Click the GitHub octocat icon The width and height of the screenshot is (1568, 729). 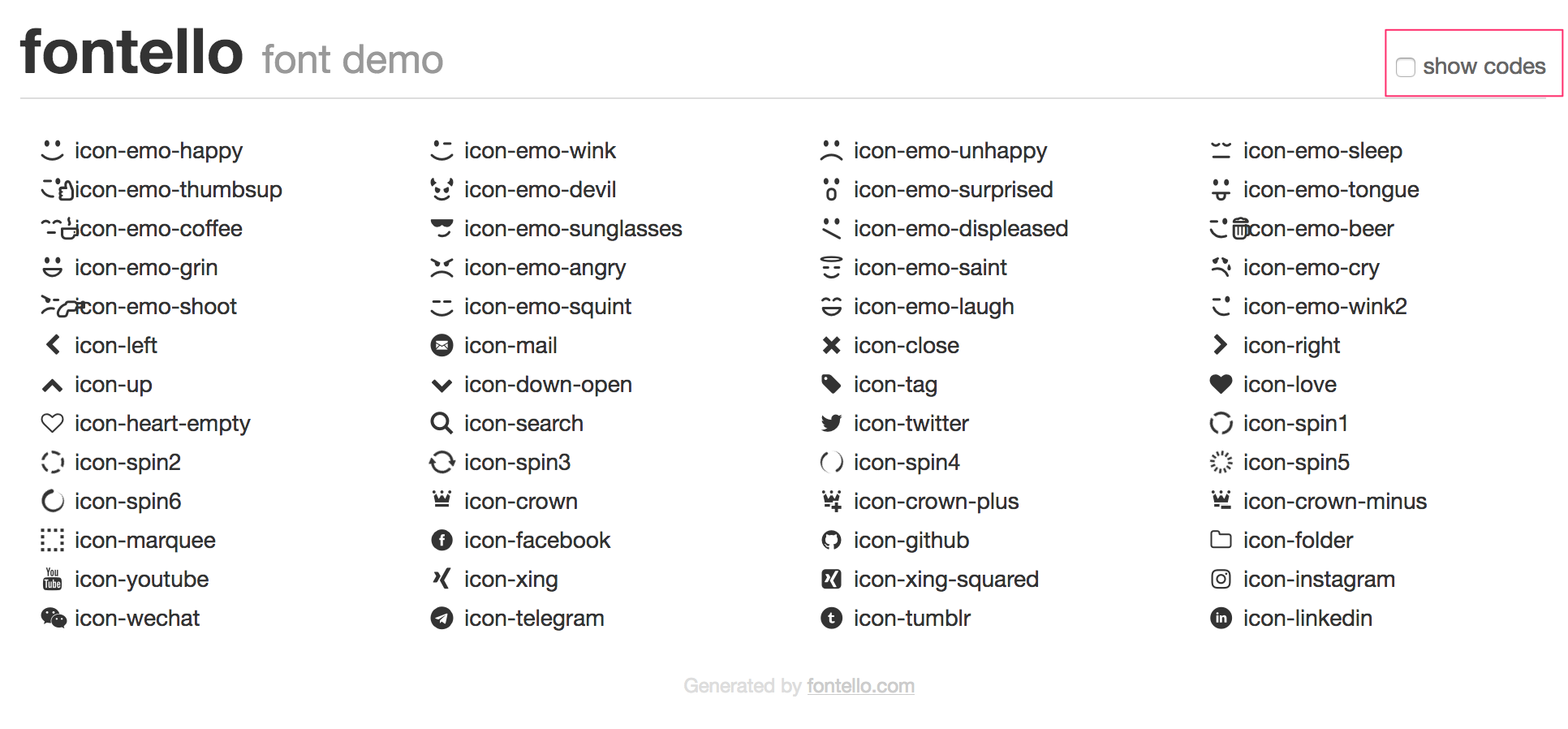pyautogui.click(x=831, y=540)
